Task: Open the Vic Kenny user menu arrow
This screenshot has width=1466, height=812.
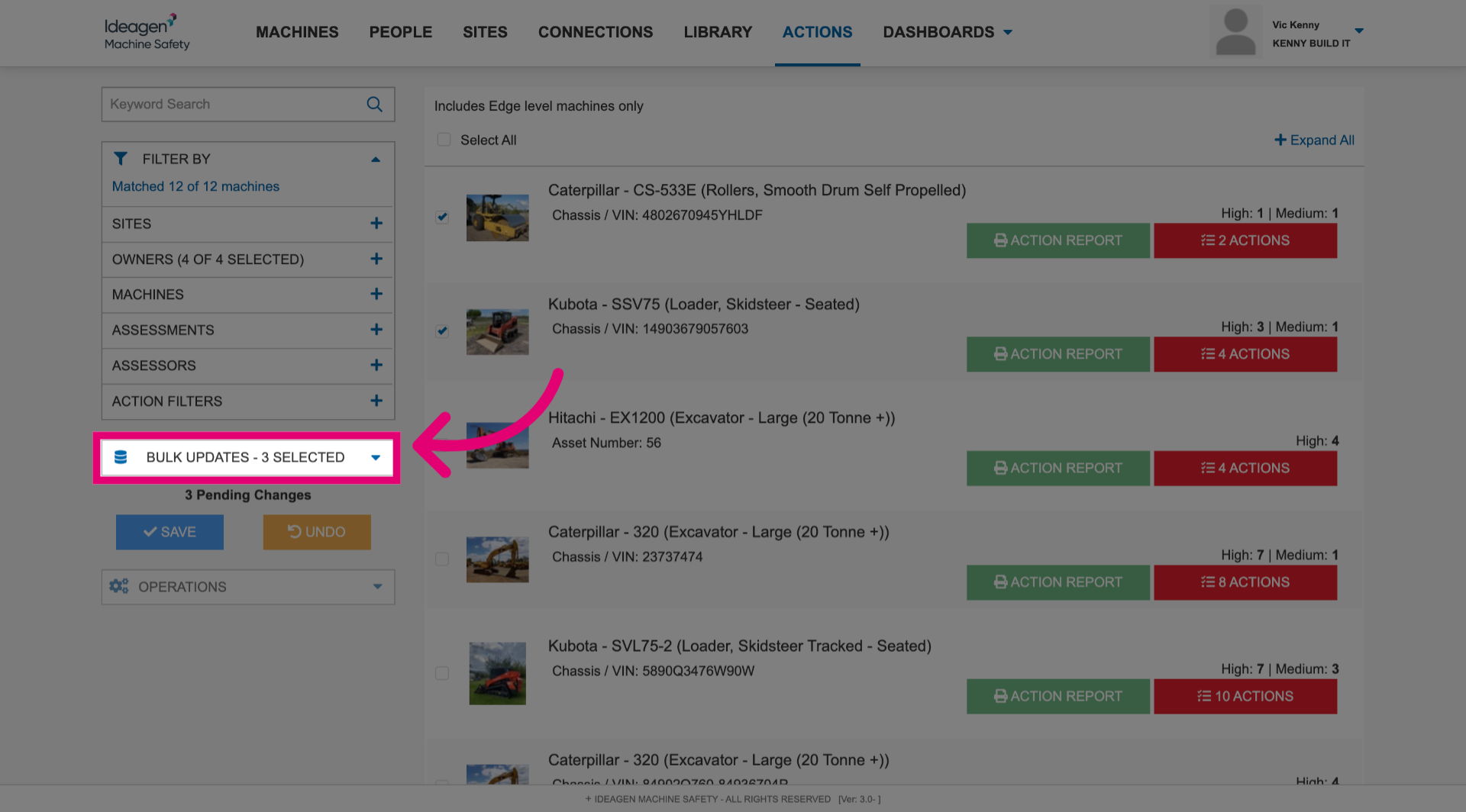Action: pos(1359,31)
